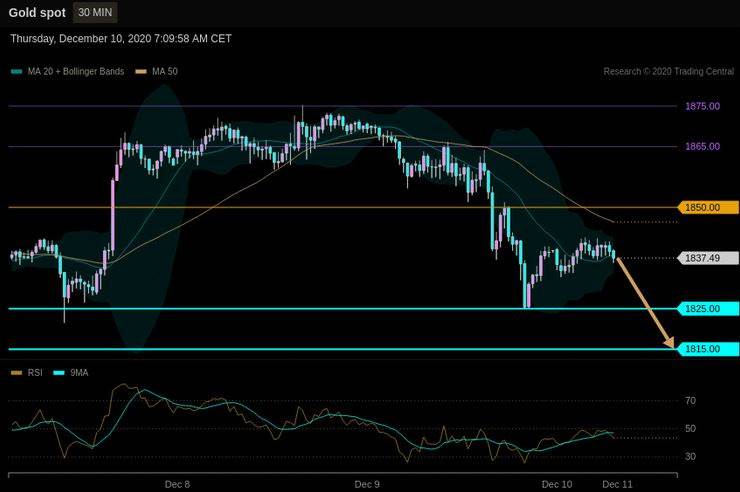Click the RSI 70 level label
The width and height of the screenshot is (740, 492).
pyautogui.click(x=690, y=401)
